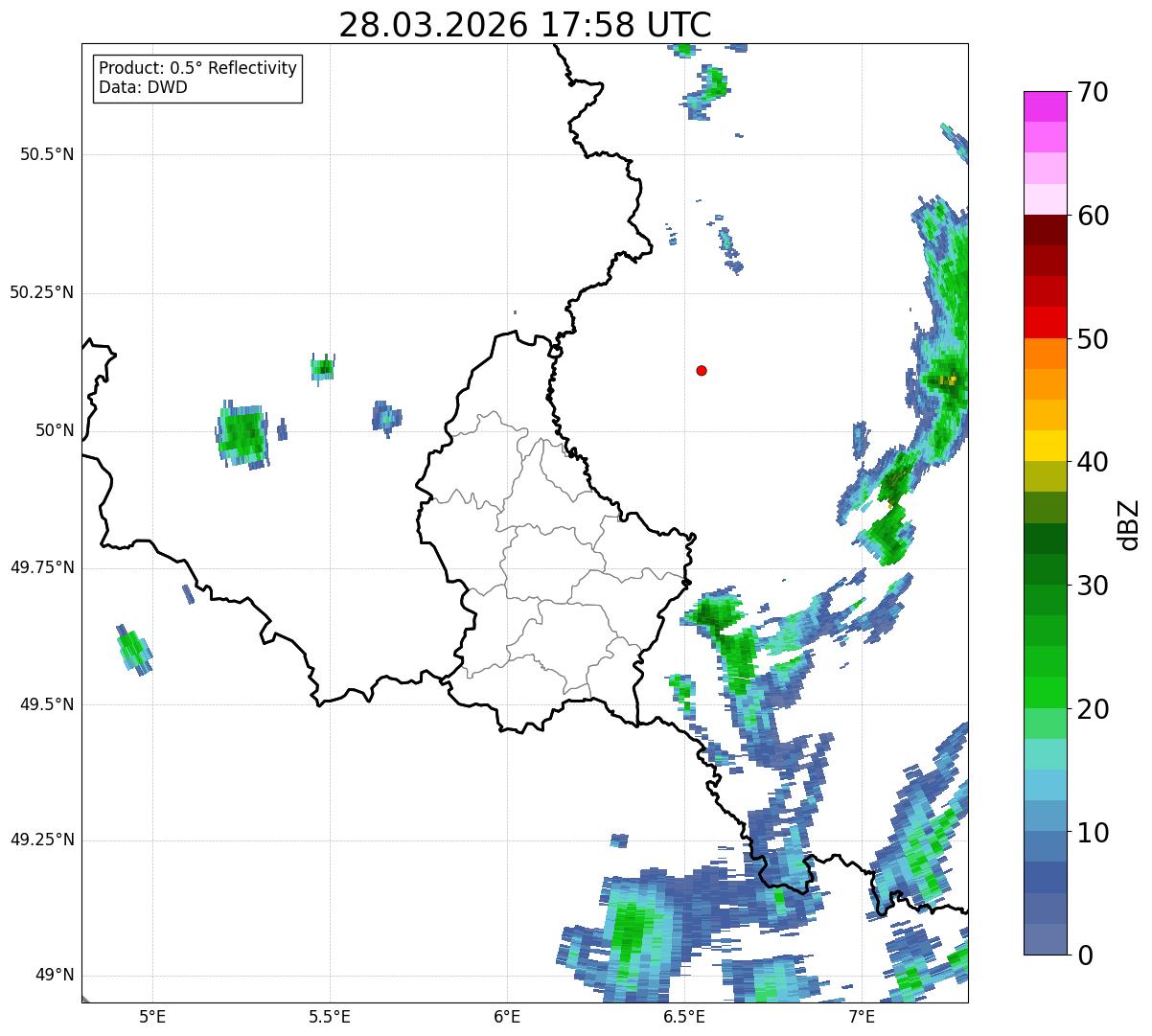This screenshot has height=1036, width=1152.
Task: Click the 50°N latitude label
Action: [55, 430]
